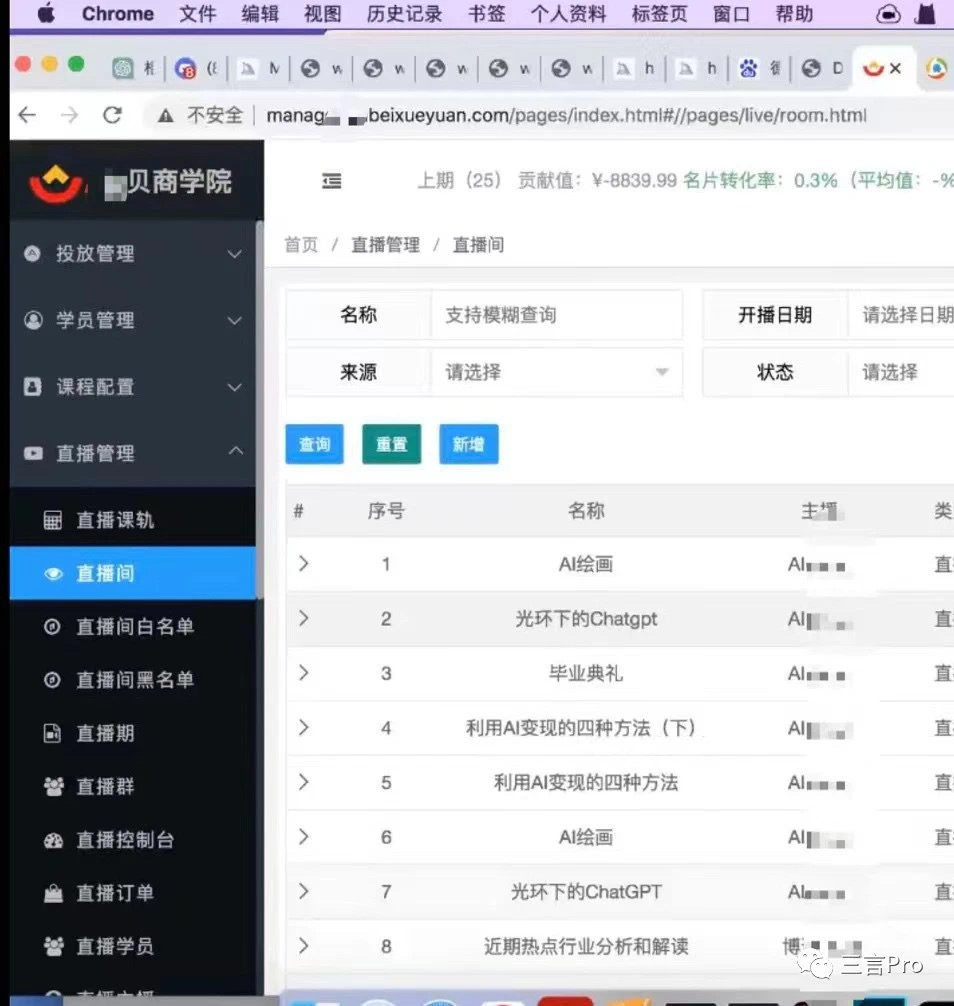Open the 历史记录 menu in menu bar
This screenshot has height=1006, width=954.
(404, 14)
